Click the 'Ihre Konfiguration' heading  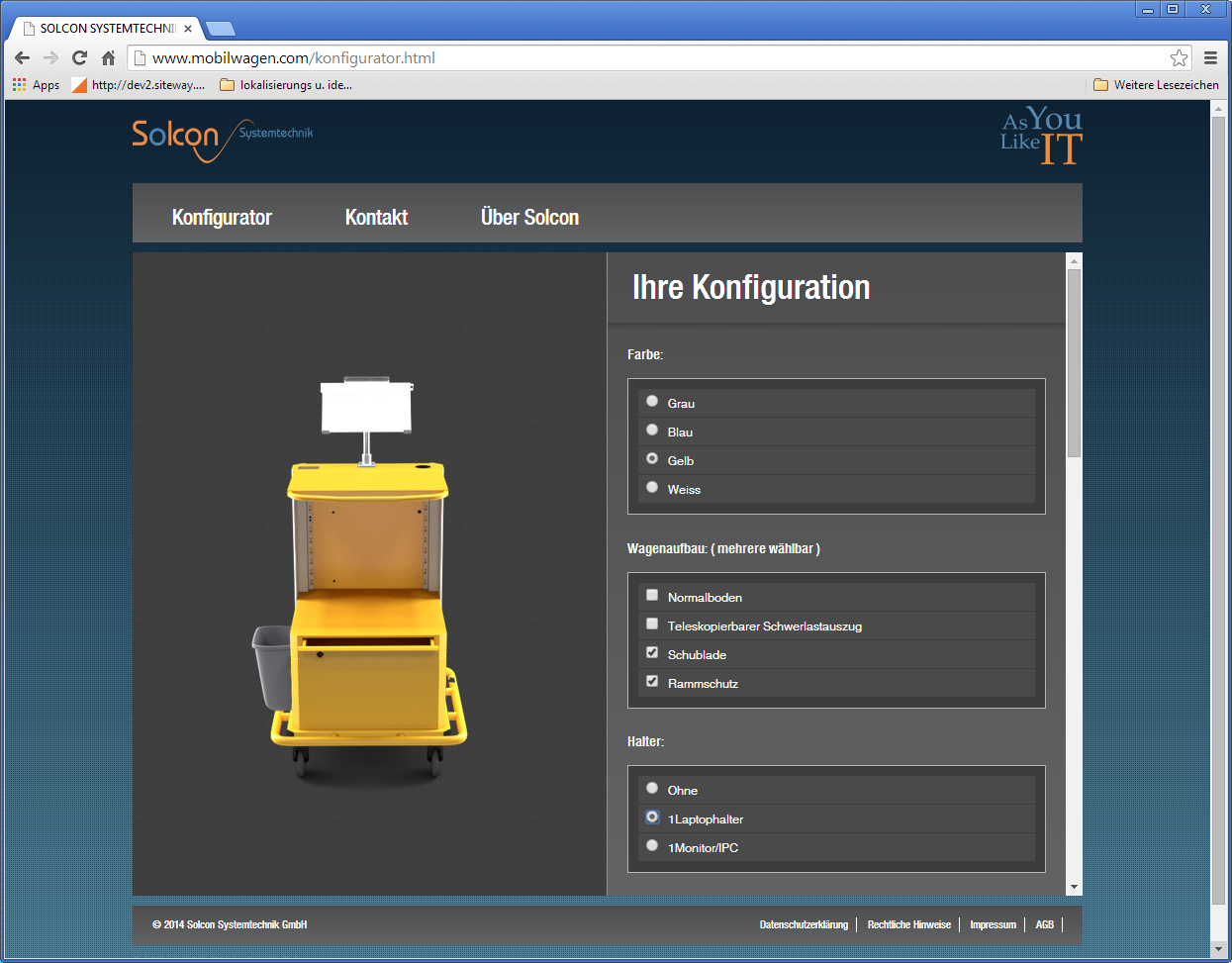click(751, 288)
